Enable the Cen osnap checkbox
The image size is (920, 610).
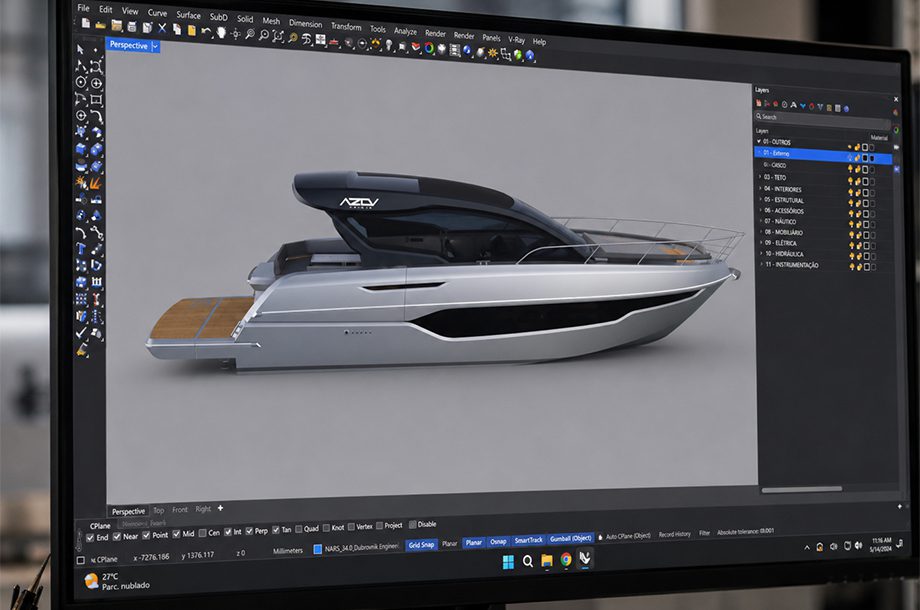click(x=202, y=533)
